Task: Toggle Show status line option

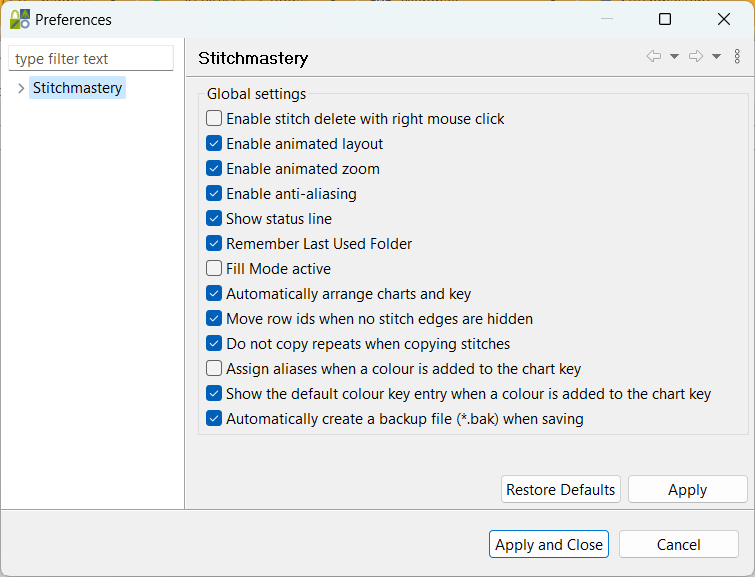Action: (214, 219)
